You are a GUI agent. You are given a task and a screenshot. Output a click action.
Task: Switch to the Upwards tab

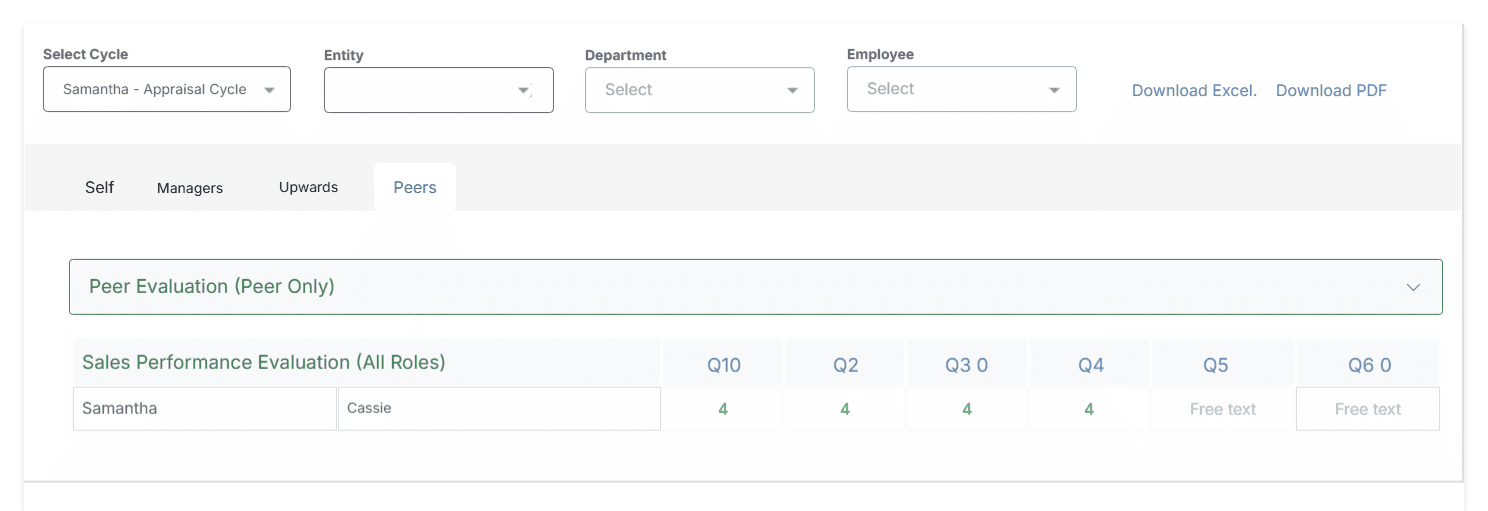tap(308, 187)
